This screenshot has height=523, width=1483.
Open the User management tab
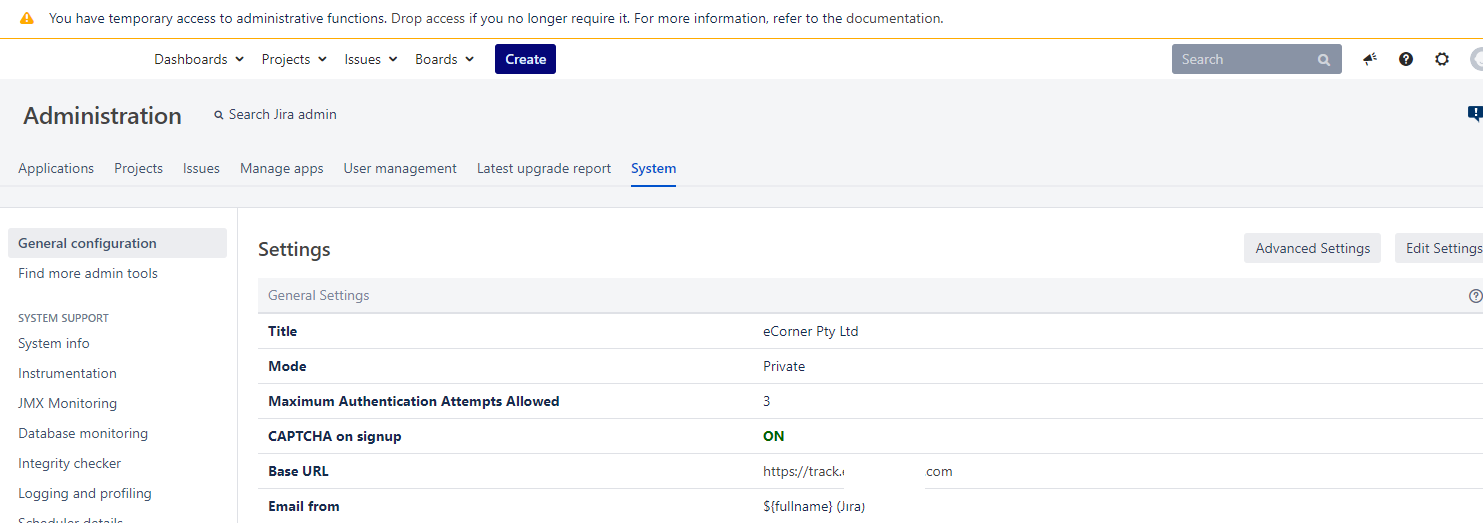(400, 168)
